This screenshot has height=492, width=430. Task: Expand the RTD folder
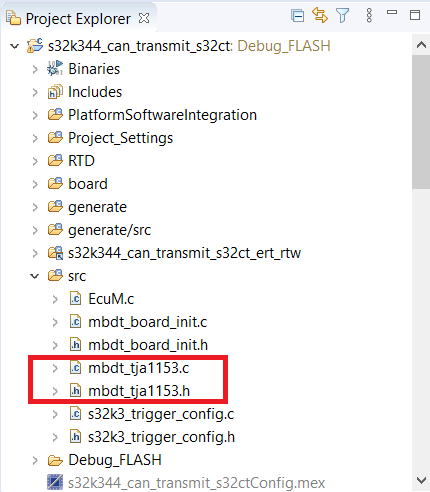[35, 161]
